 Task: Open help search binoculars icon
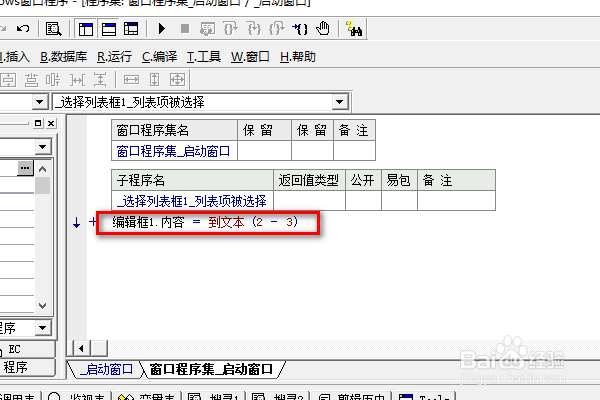coord(354,29)
